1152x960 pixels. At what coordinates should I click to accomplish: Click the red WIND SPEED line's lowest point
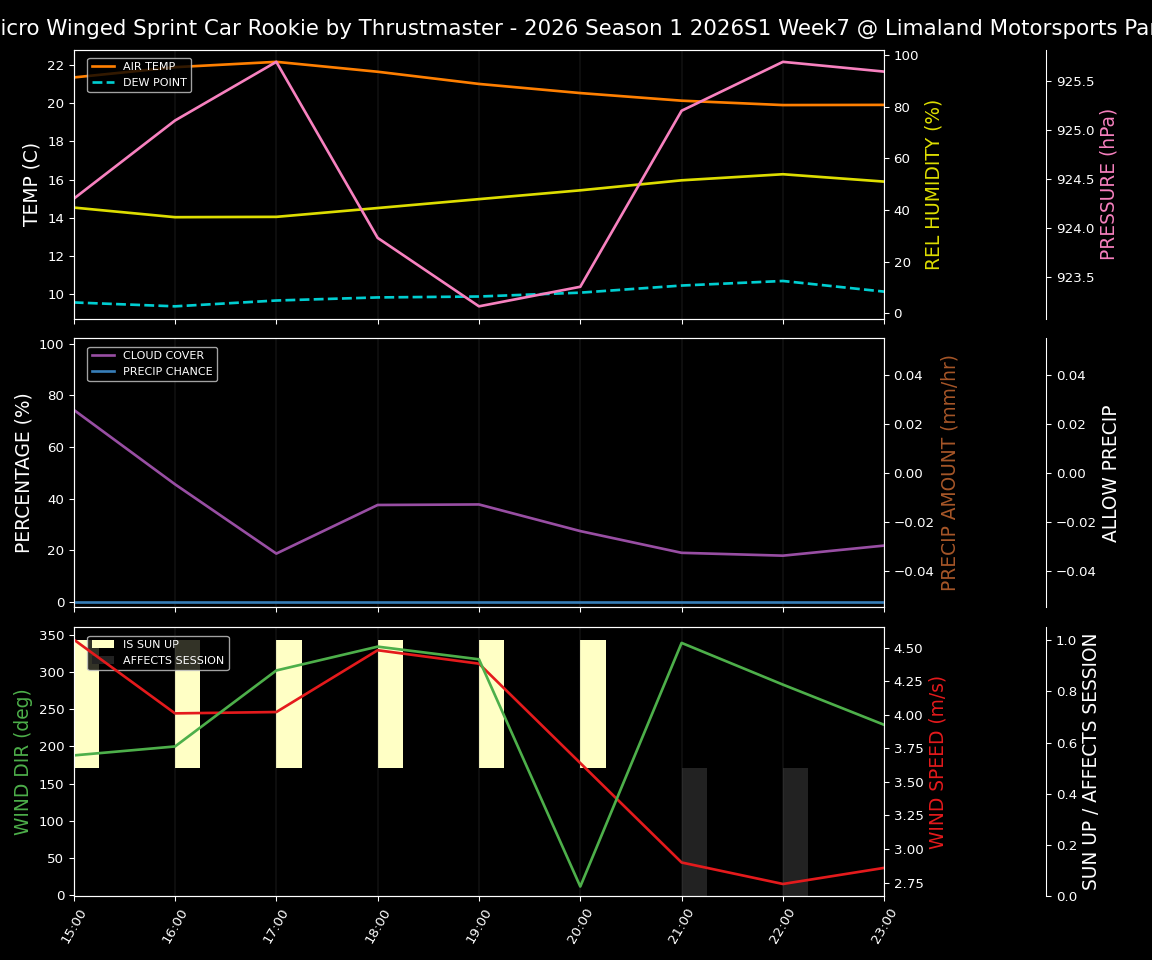pos(785,883)
